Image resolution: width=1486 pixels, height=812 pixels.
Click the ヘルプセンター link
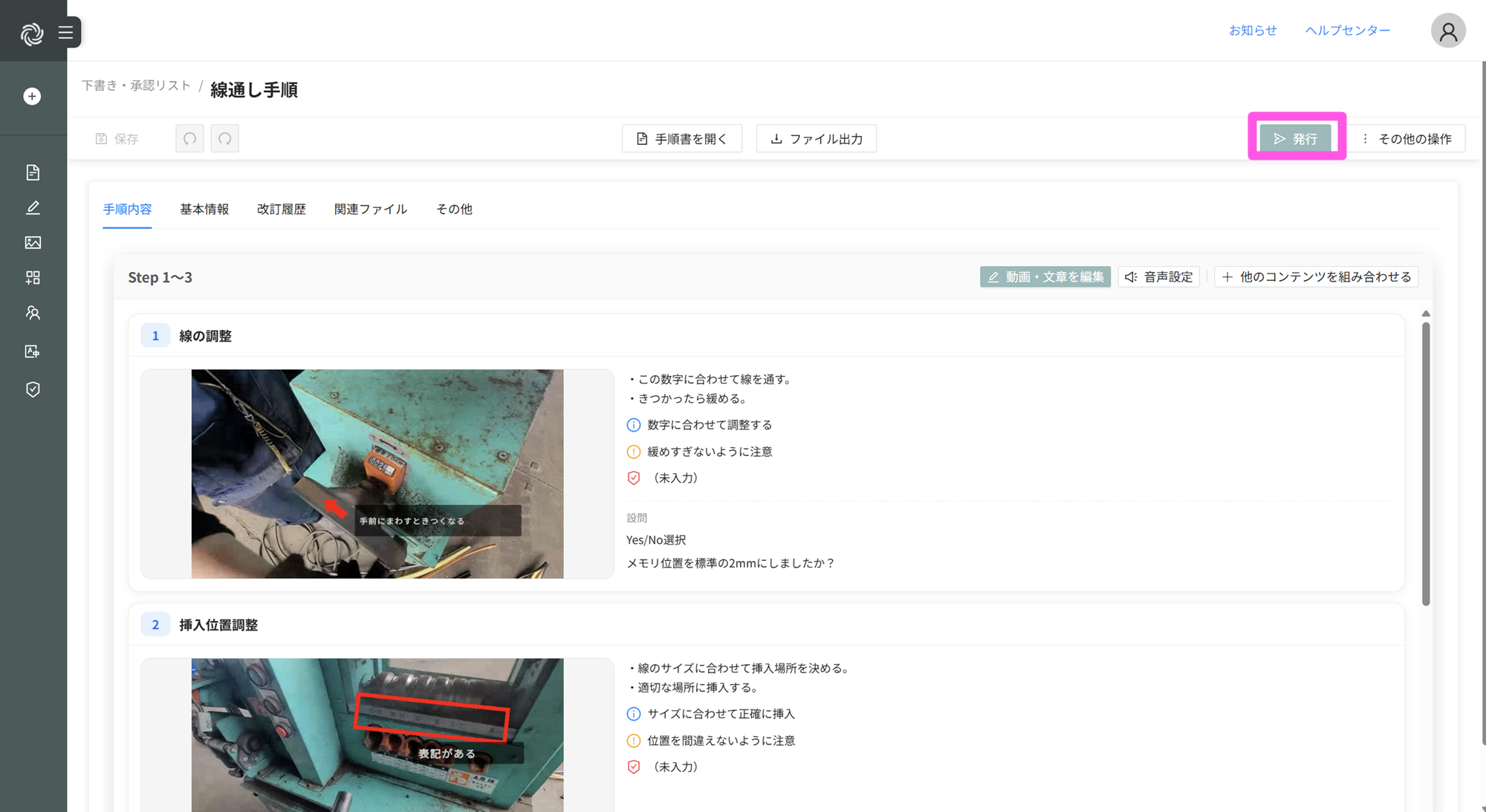[x=1347, y=30]
